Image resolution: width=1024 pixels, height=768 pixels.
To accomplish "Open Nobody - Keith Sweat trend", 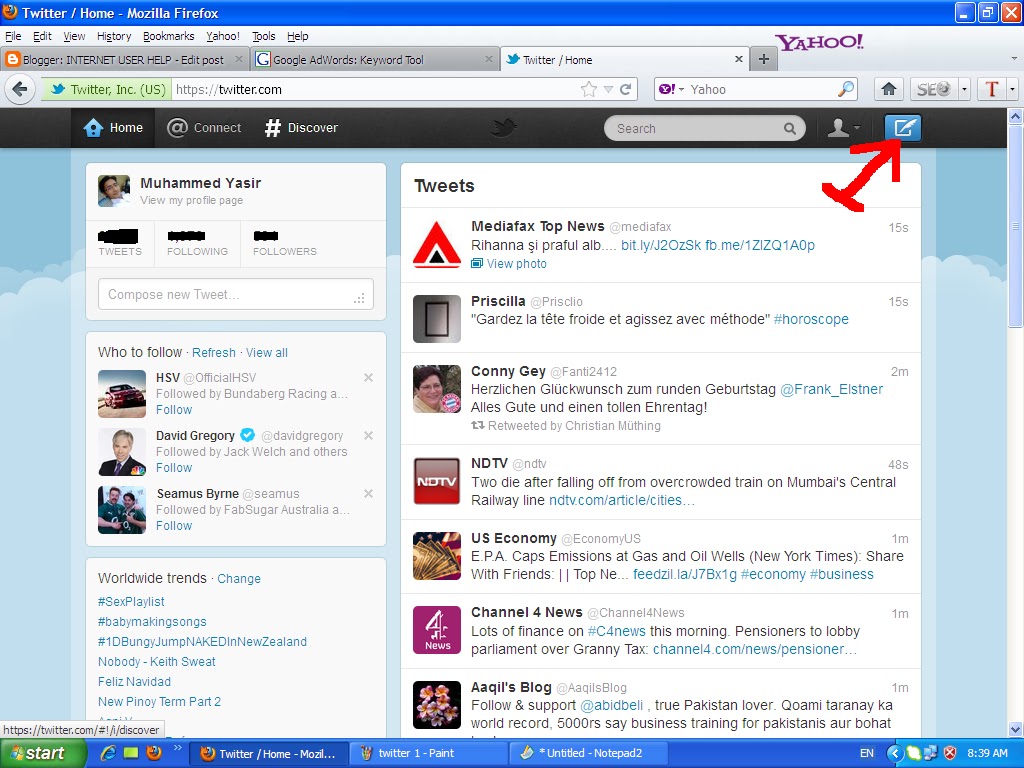I will (x=157, y=662).
